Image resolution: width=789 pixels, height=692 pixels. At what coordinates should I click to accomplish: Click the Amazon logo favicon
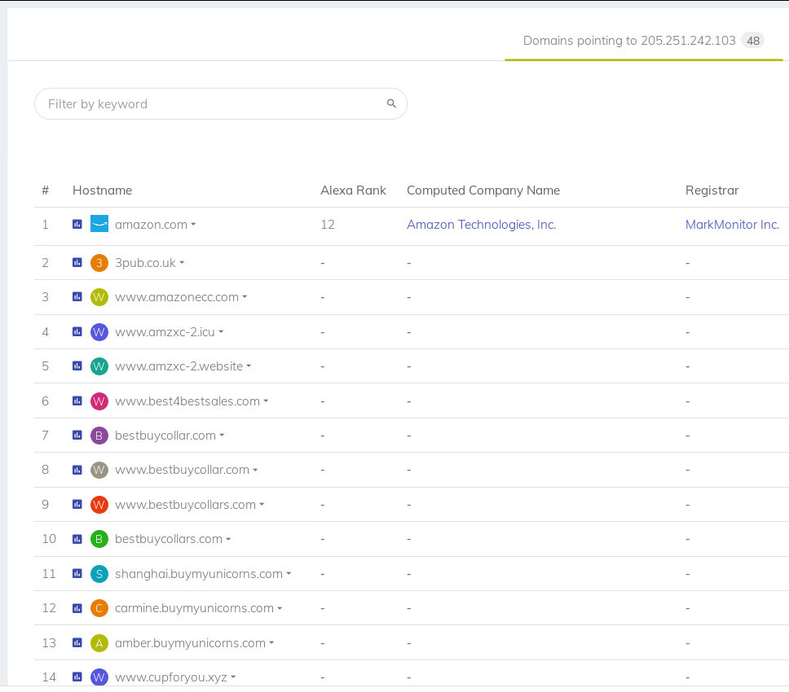pyautogui.click(x=99, y=224)
